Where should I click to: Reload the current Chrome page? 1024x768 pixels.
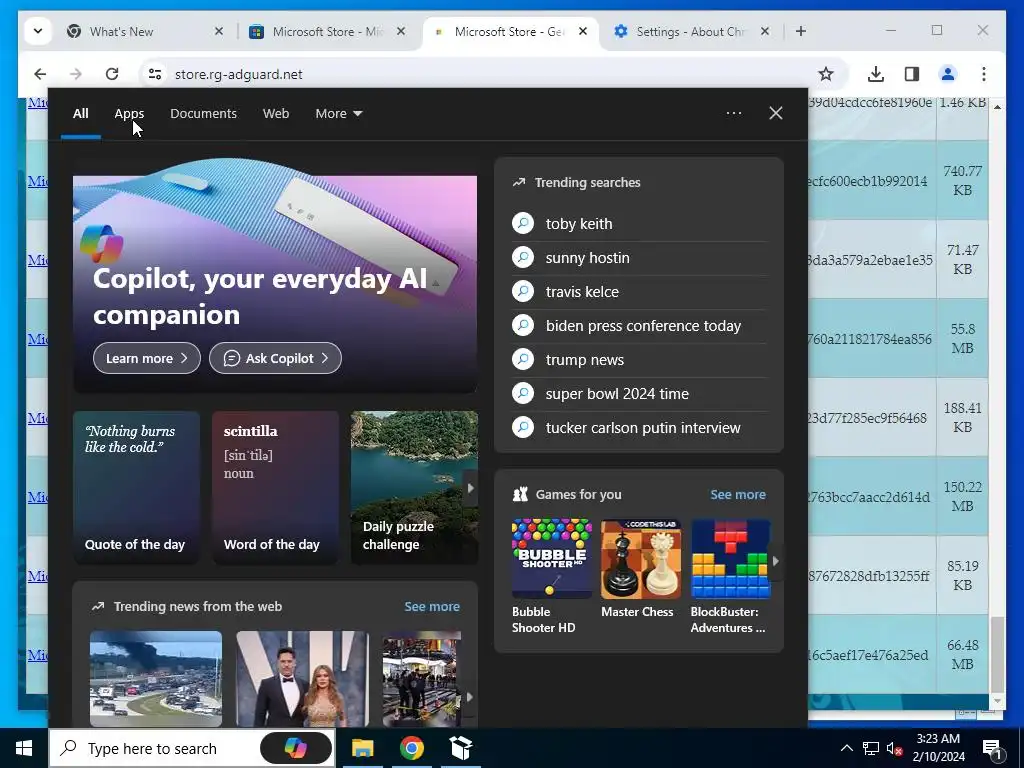pyautogui.click(x=112, y=74)
